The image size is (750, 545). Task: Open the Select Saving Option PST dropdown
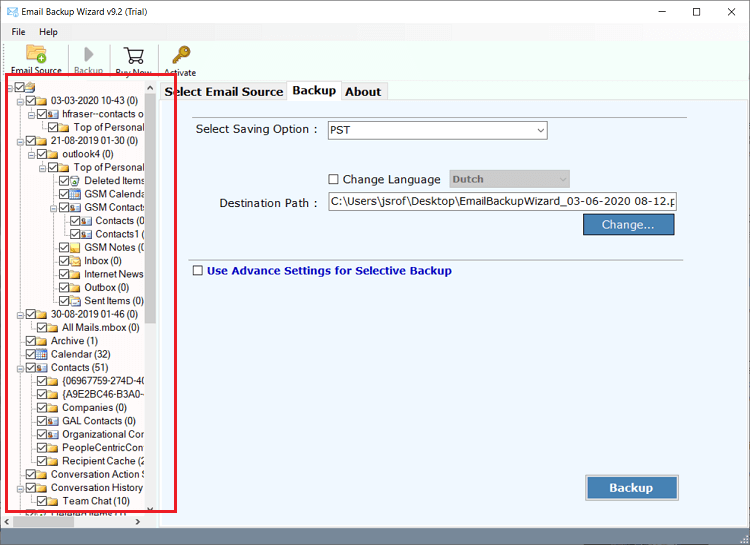coord(438,130)
